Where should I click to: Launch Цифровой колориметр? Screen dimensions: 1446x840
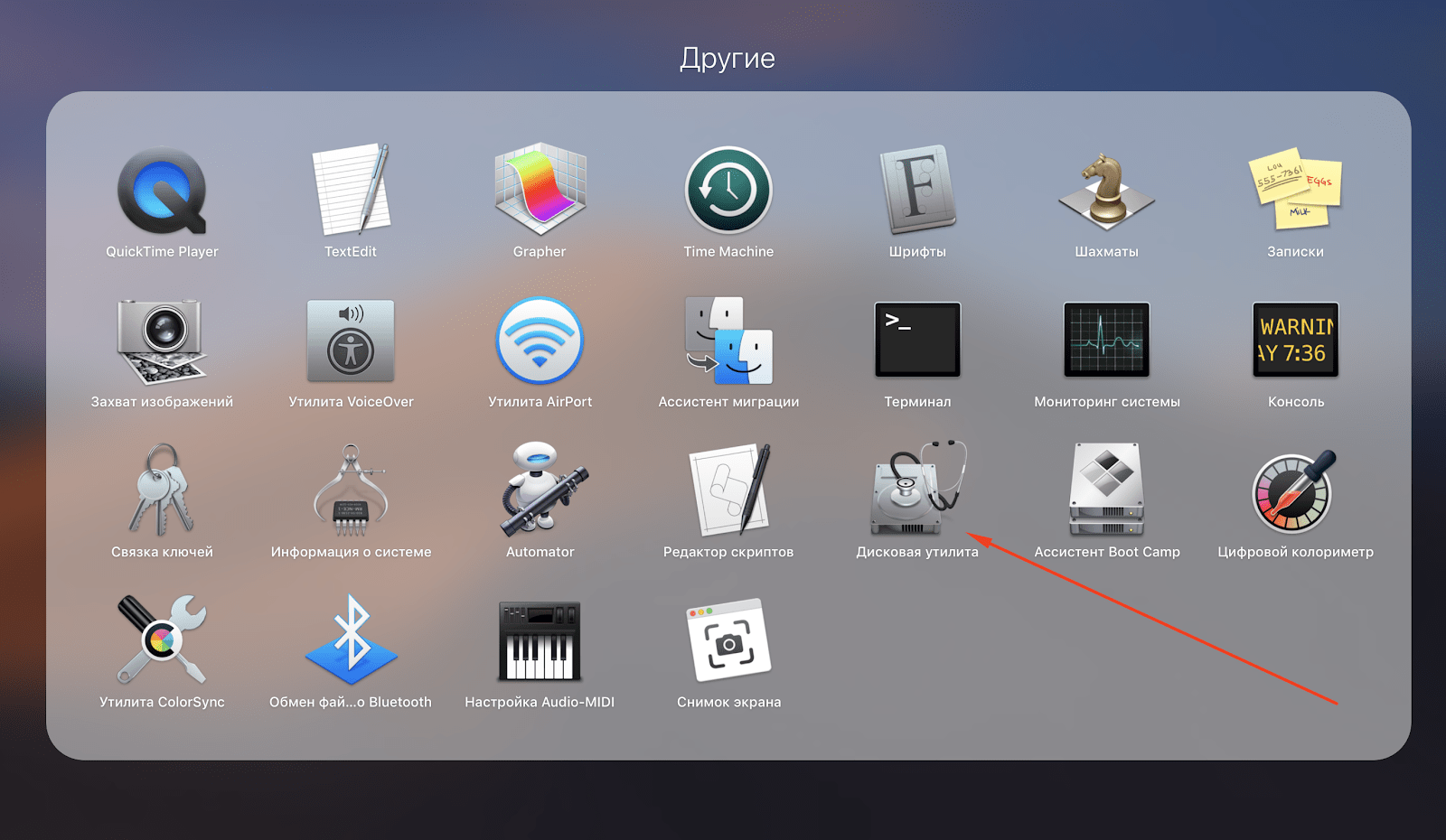(1295, 491)
